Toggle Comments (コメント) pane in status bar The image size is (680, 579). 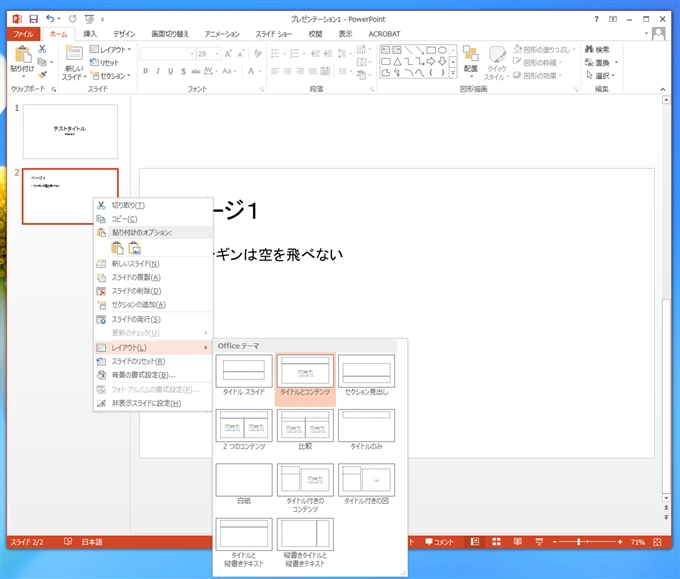coord(439,542)
